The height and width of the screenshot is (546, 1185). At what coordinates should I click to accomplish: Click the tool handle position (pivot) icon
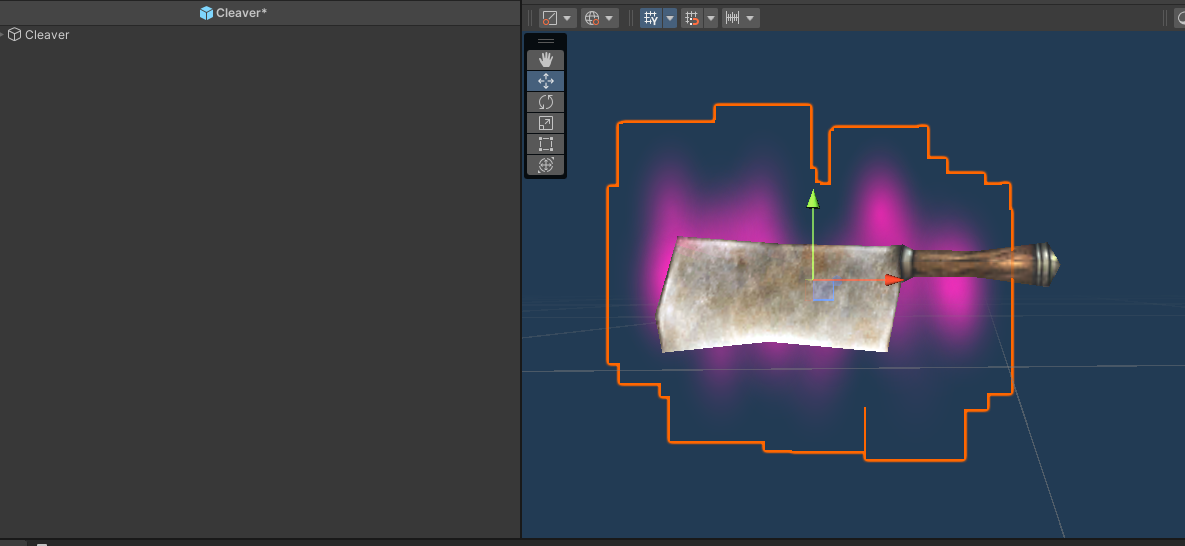click(550, 18)
